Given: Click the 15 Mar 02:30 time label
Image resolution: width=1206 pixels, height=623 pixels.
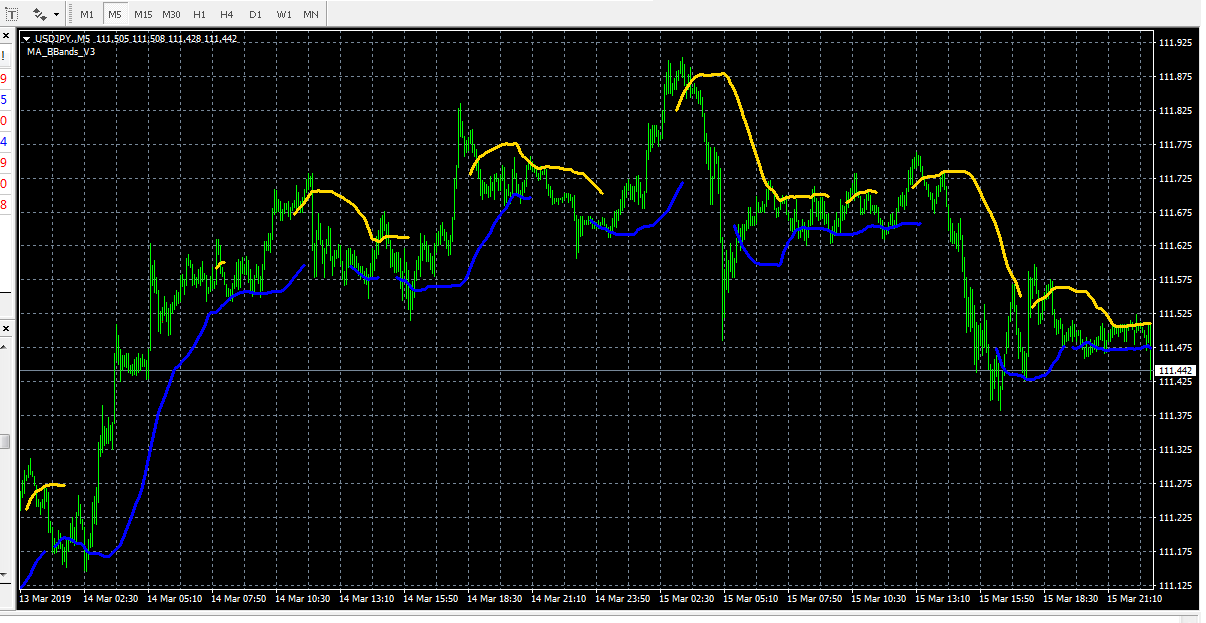Looking at the screenshot, I should 687,598.
